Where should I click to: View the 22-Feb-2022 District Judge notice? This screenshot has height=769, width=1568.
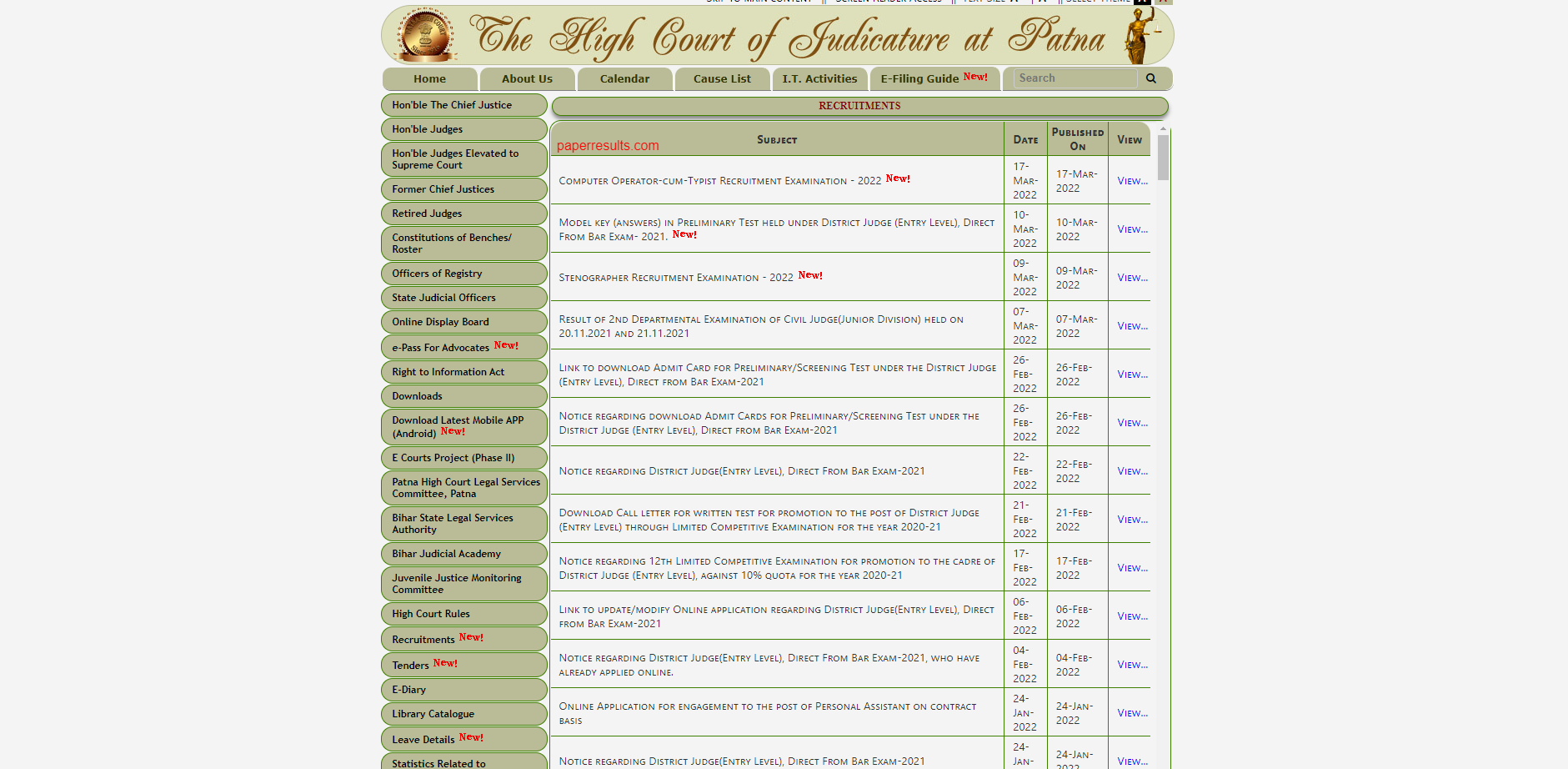[1132, 471]
